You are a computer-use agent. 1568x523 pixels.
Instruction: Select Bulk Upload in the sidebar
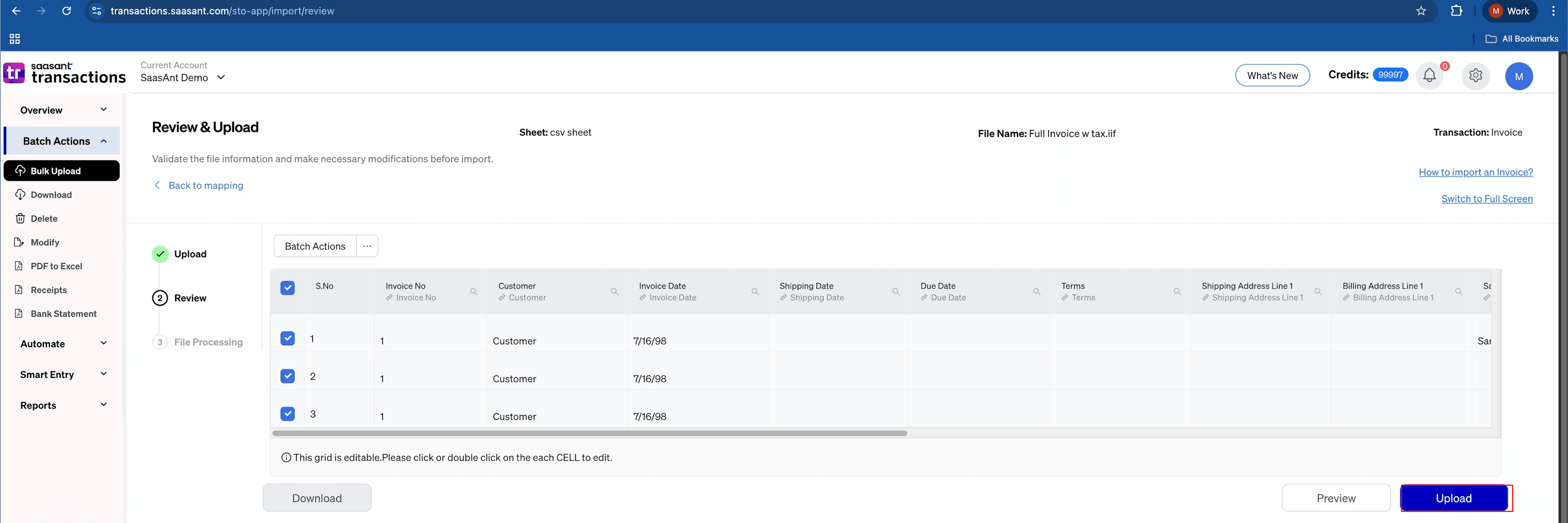[62, 171]
